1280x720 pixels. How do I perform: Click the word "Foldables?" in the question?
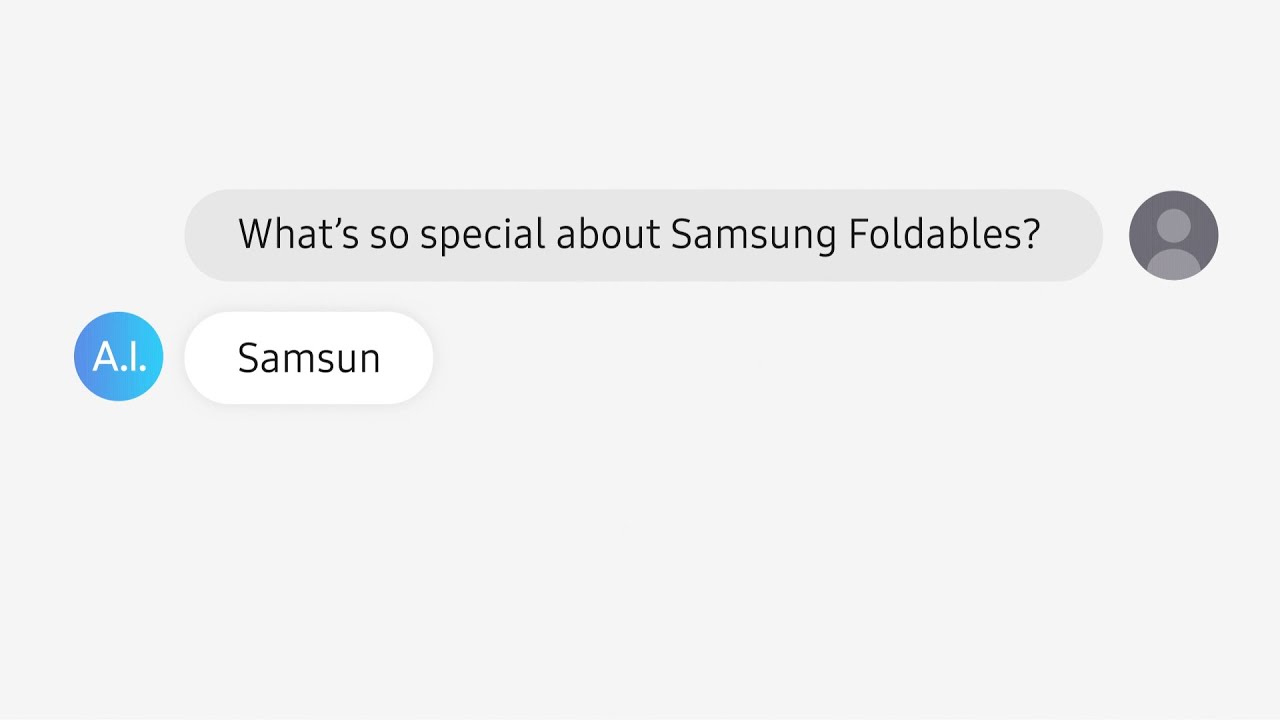click(x=944, y=235)
